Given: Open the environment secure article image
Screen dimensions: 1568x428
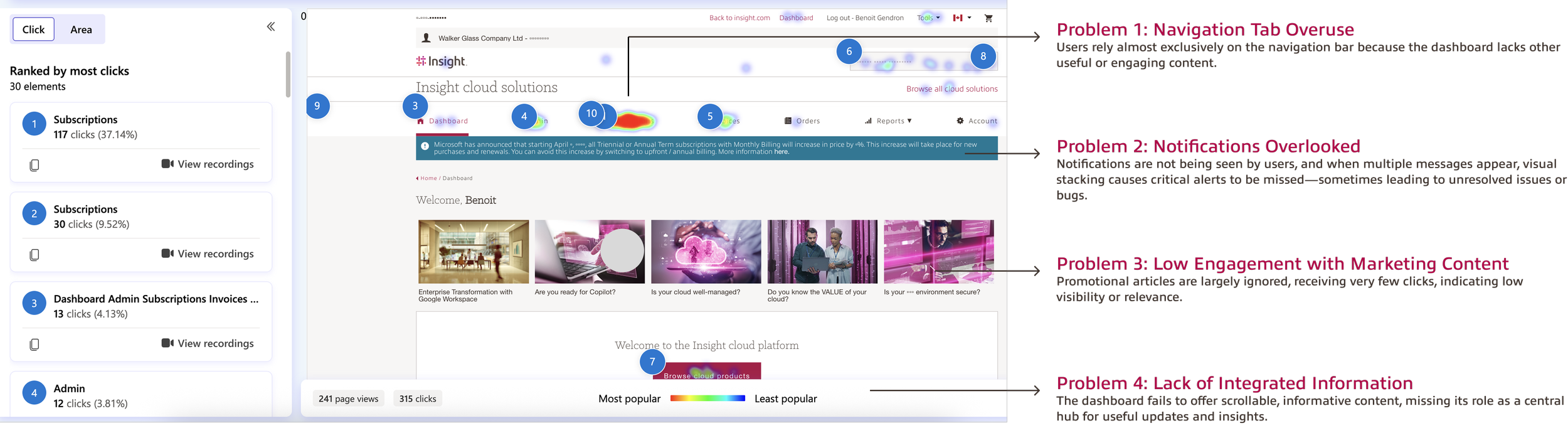Looking at the screenshot, I should 939,252.
